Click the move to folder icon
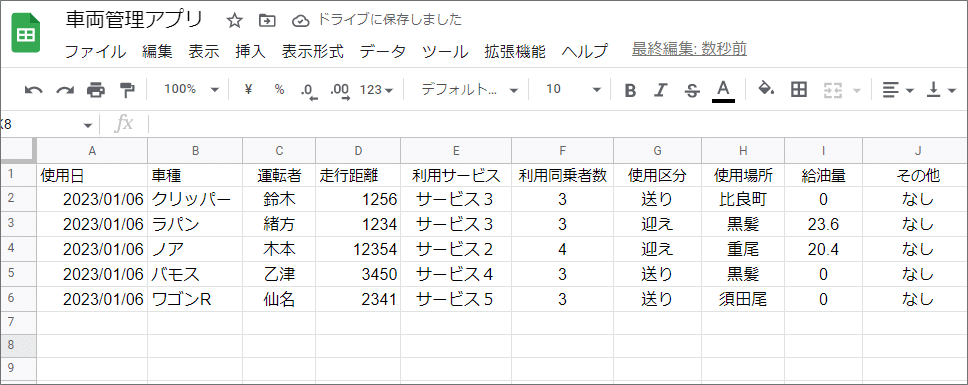The width and height of the screenshot is (968, 385). [x=267, y=21]
